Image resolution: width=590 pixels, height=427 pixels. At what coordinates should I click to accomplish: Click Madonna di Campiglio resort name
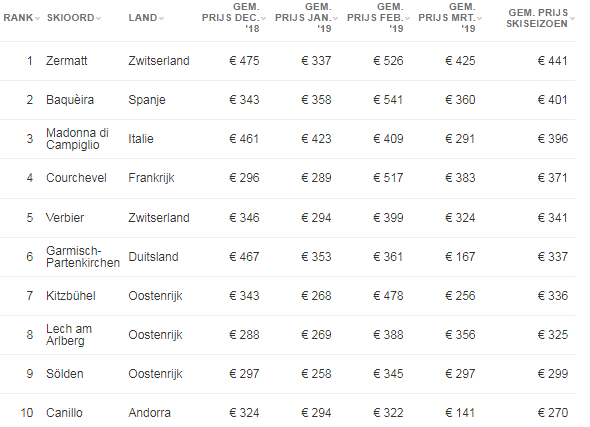pos(78,139)
